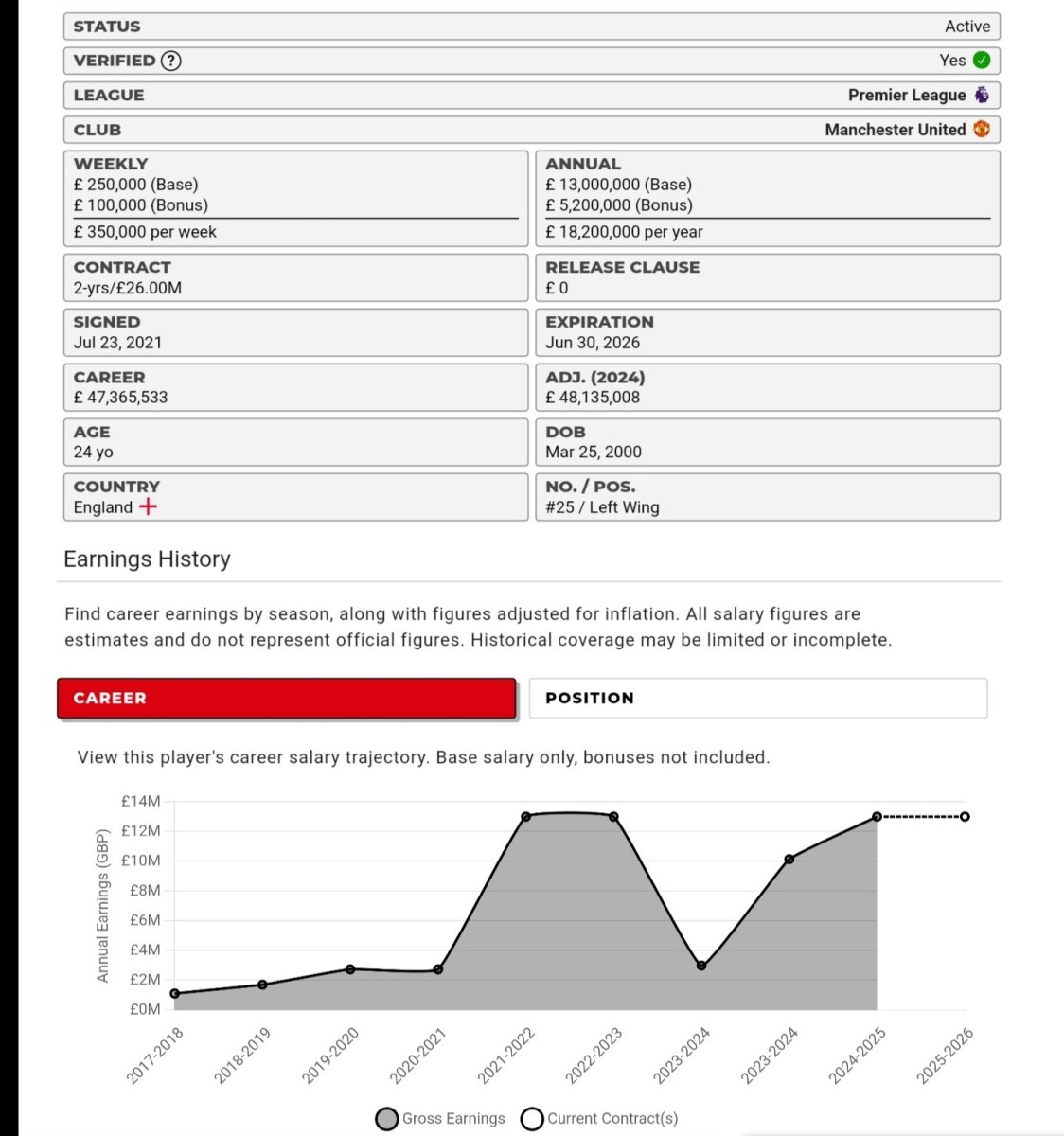The width and height of the screenshot is (1064, 1136).
Task: Switch to the POSITION tab
Action: 757,698
